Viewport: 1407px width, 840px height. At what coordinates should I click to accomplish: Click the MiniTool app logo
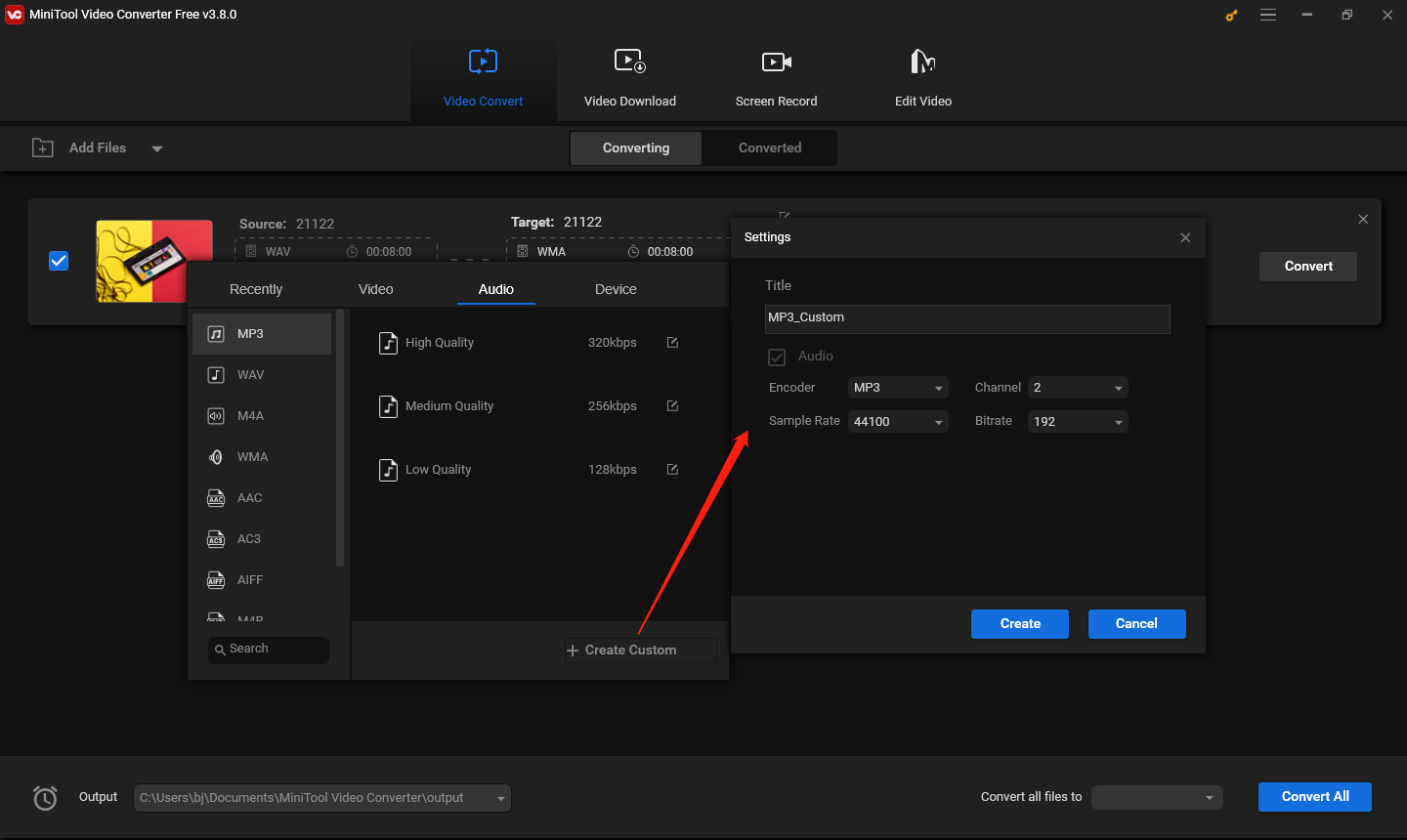(x=15, y=15)
